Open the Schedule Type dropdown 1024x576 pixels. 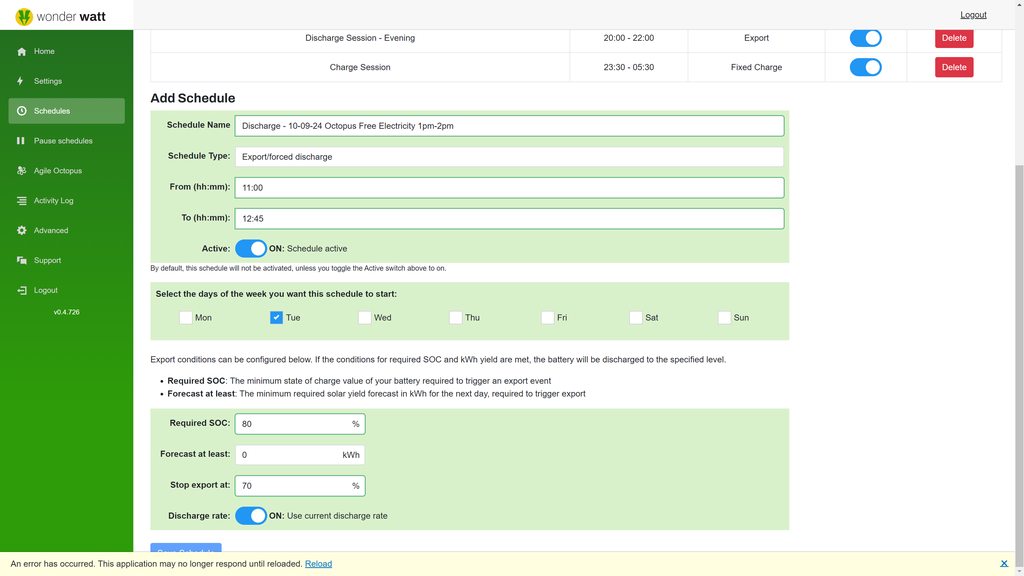tap(509, 157)
